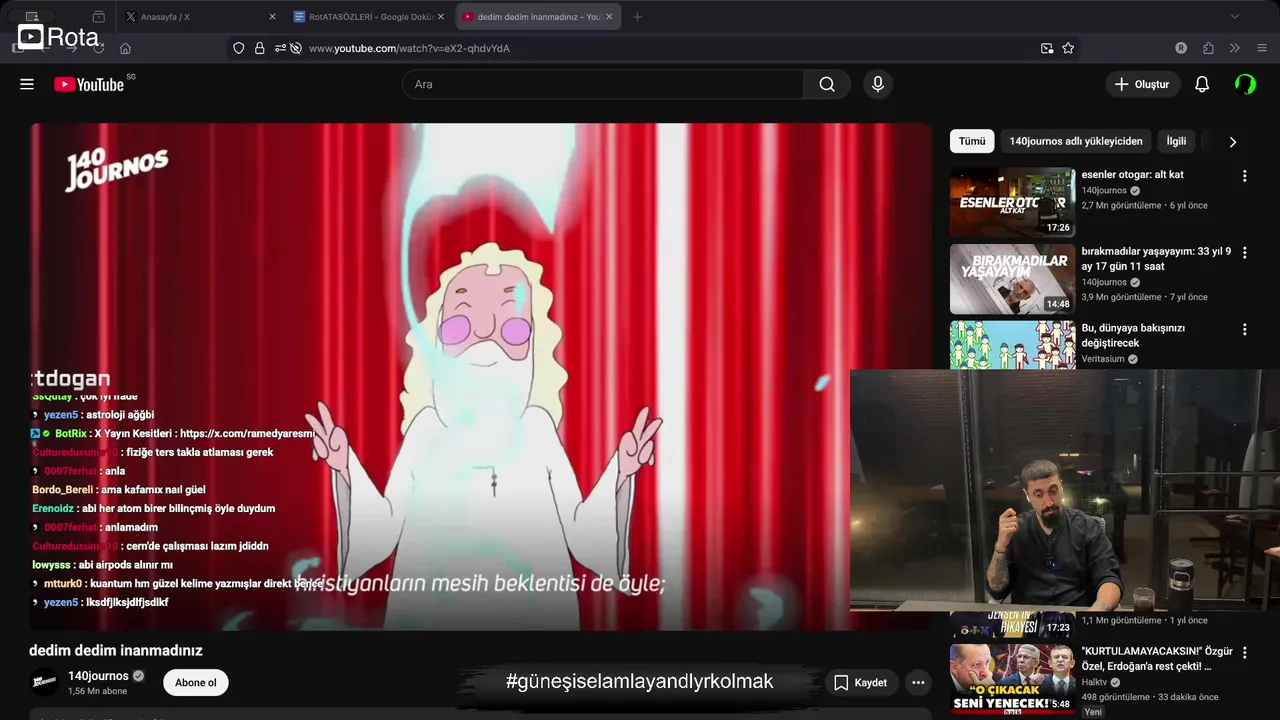Click the BIRAKMADILAR YAŞAYAYIM video thumbnail
The image size is (1280, 720).
[1012, 279]
